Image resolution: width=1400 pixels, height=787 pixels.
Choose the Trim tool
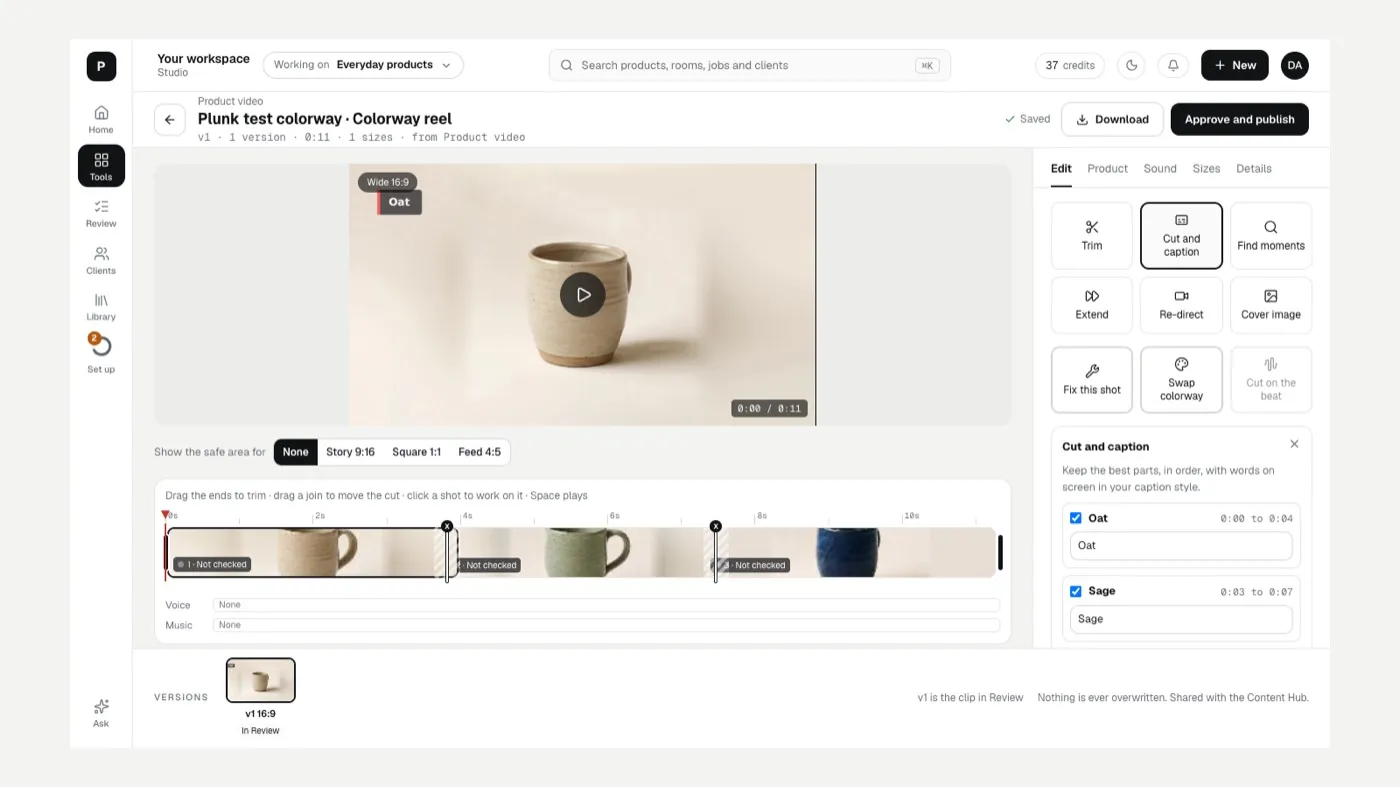[1092, 236]
